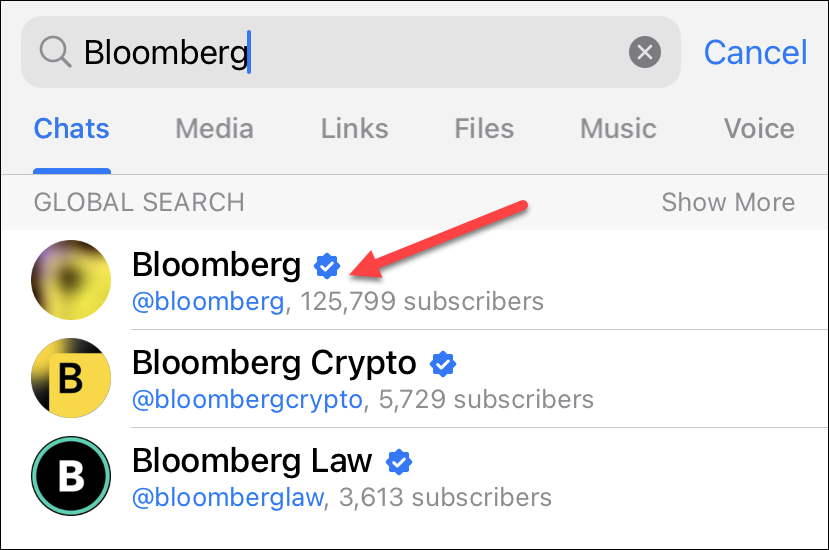Switch to the Music tab

[618, 129]
